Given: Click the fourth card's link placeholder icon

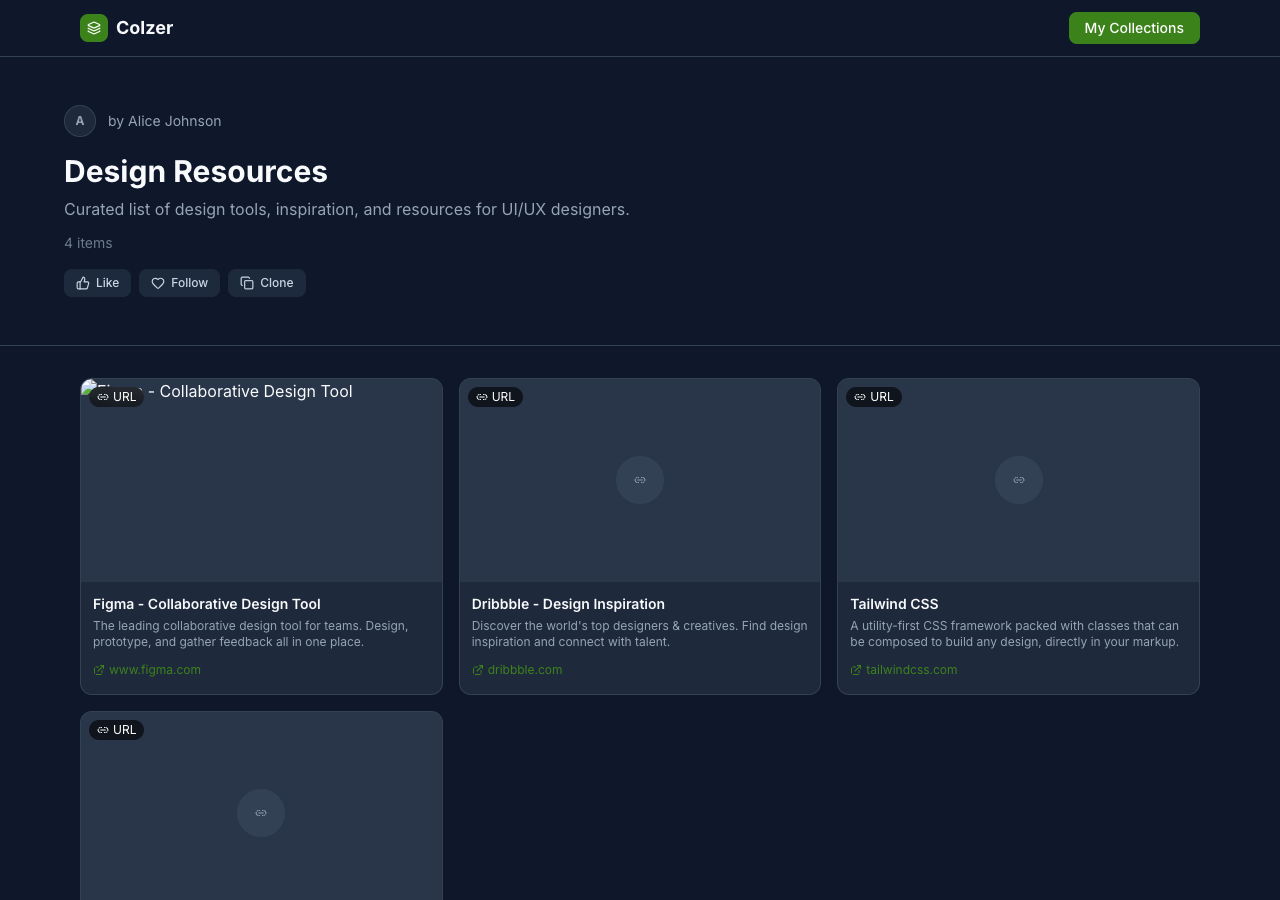Looking at the screenshot, I should click(x=261, y=813).
